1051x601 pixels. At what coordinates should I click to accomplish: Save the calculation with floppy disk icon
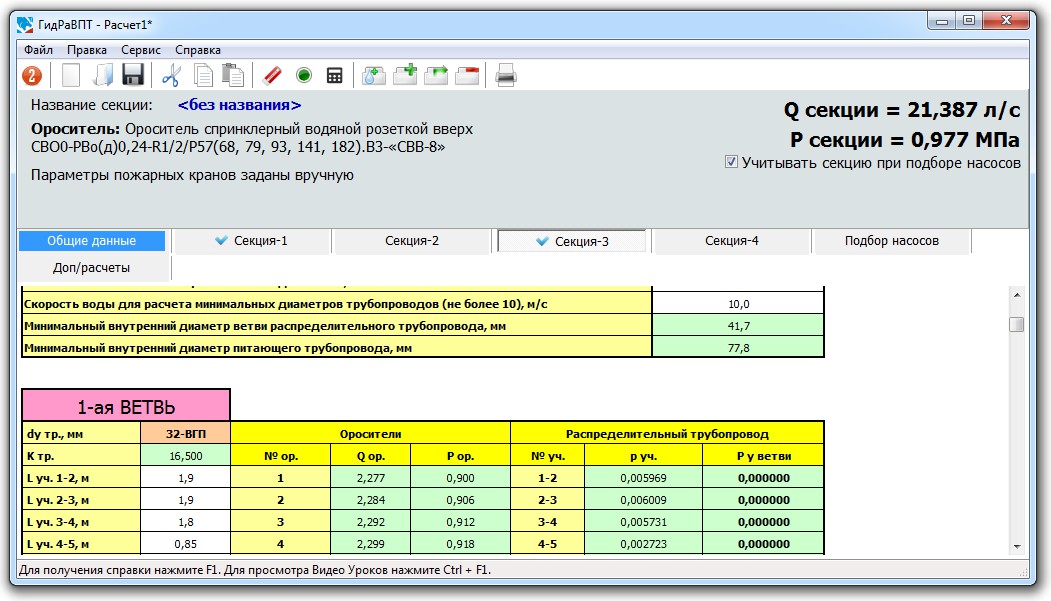133,75
